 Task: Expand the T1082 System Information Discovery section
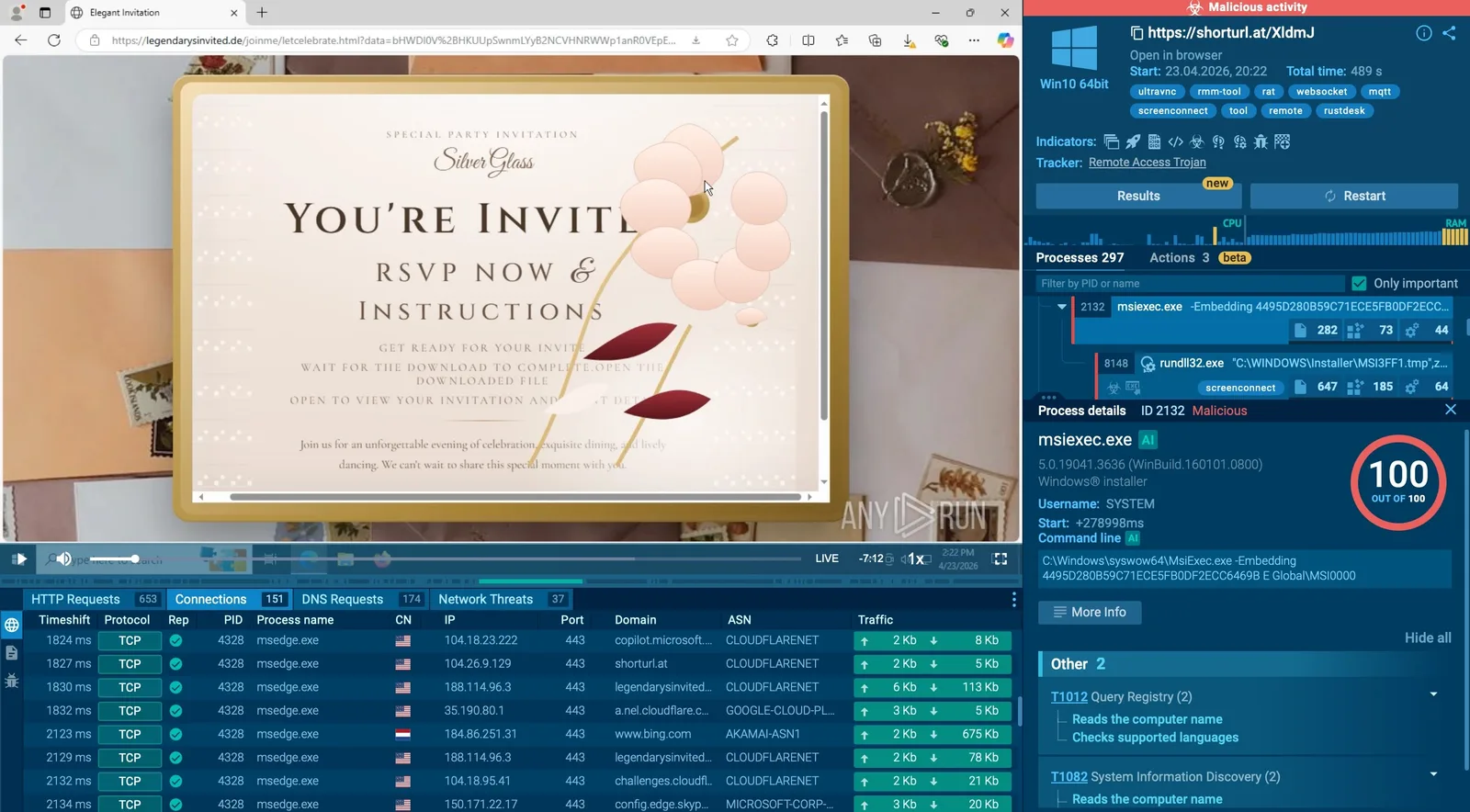tap(1433, 774)
